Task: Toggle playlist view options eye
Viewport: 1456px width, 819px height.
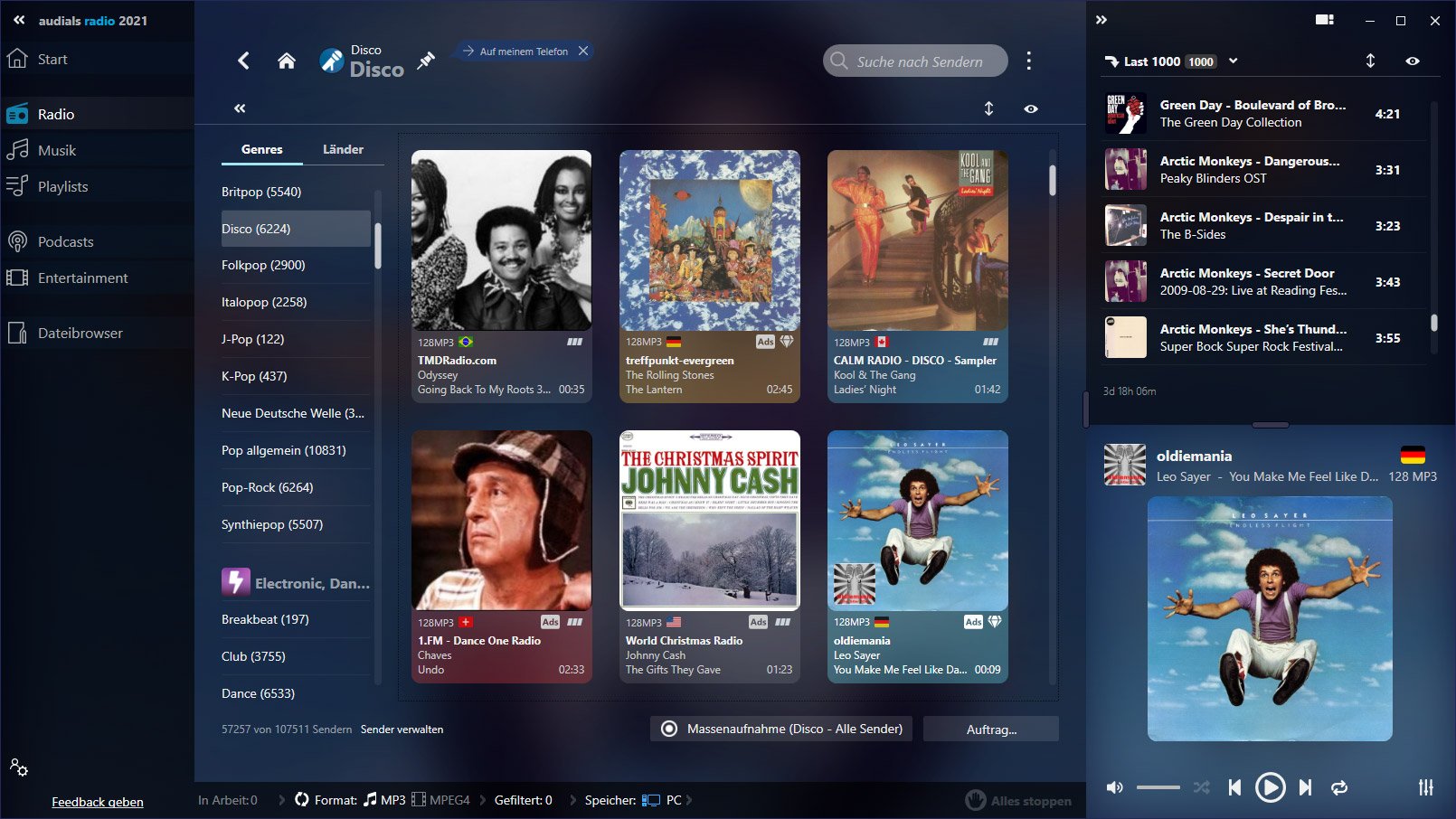Action: tap(1413, 61)
